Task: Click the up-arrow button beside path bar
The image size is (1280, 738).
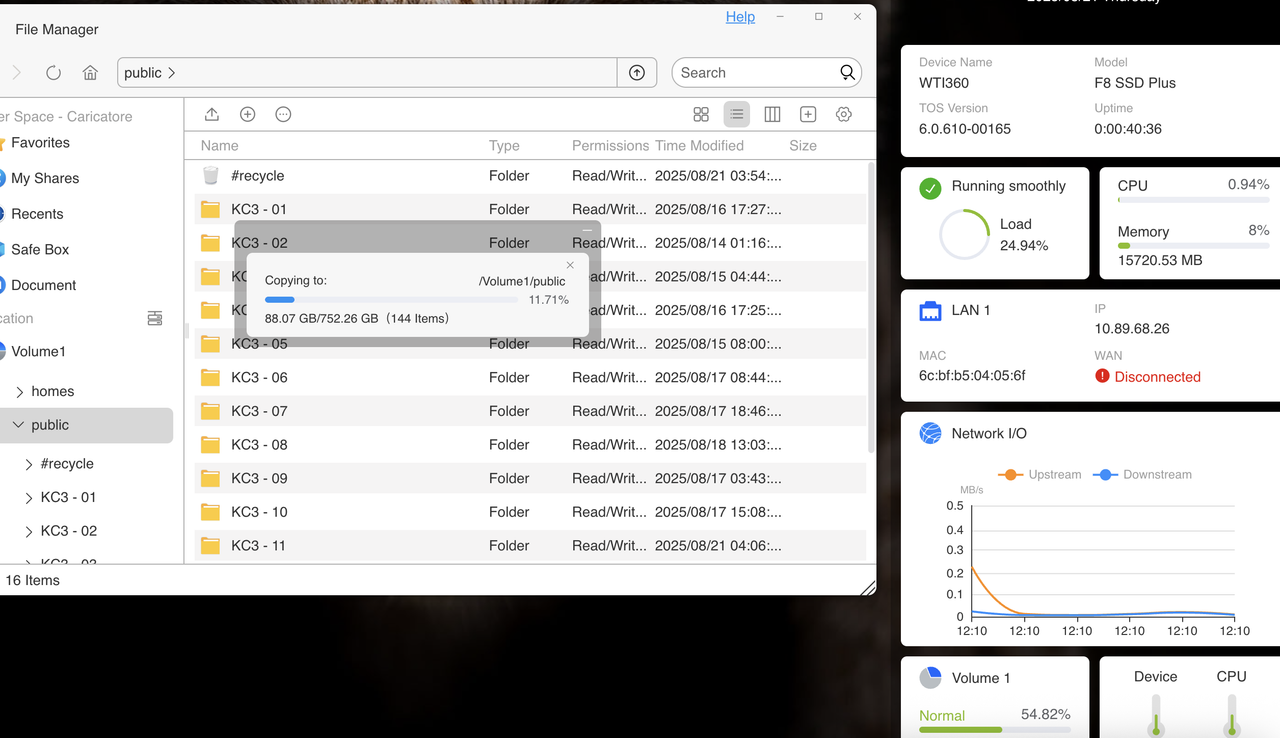Action: 637,73
